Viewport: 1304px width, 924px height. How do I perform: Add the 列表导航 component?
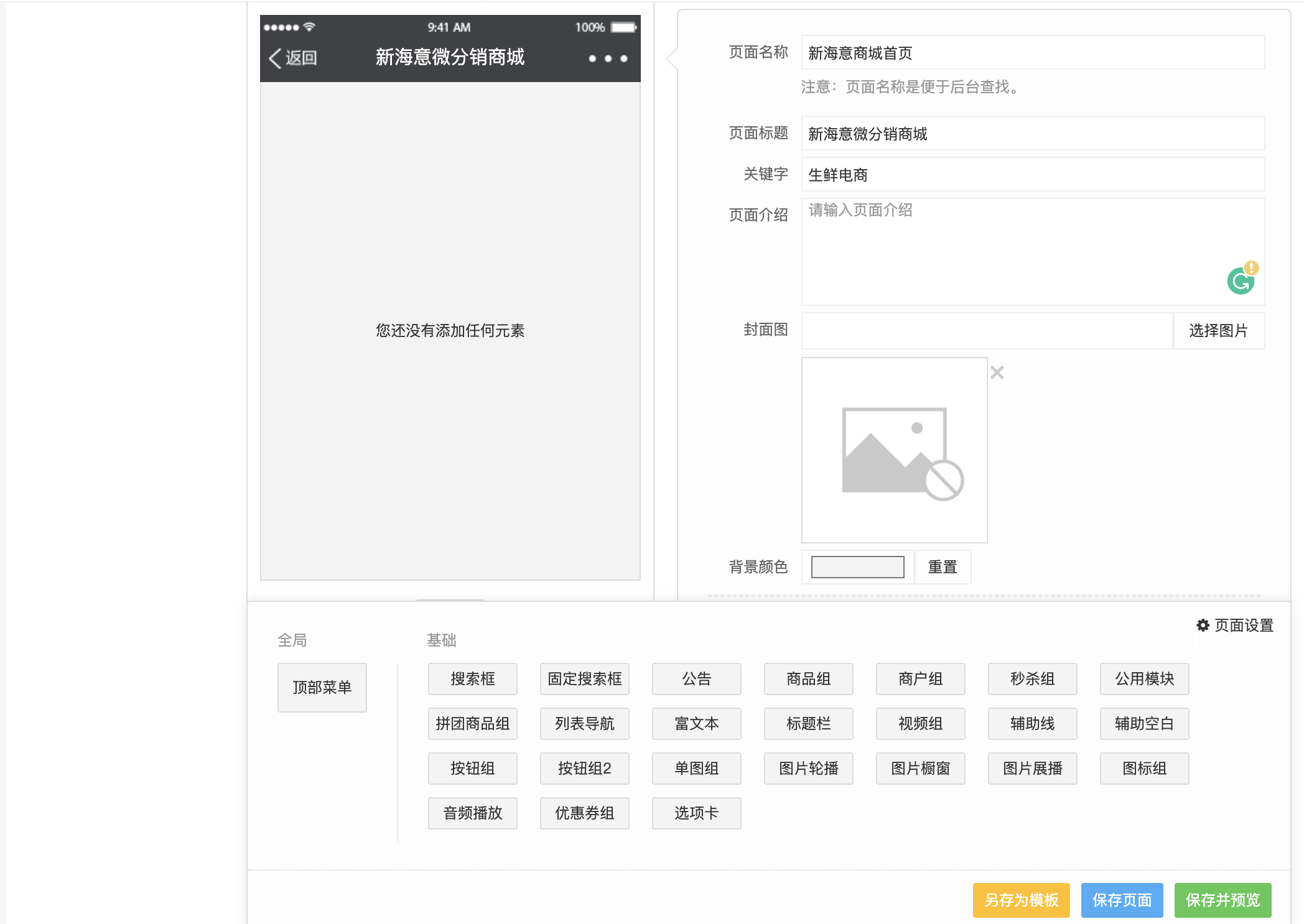(x=585, y=723)
